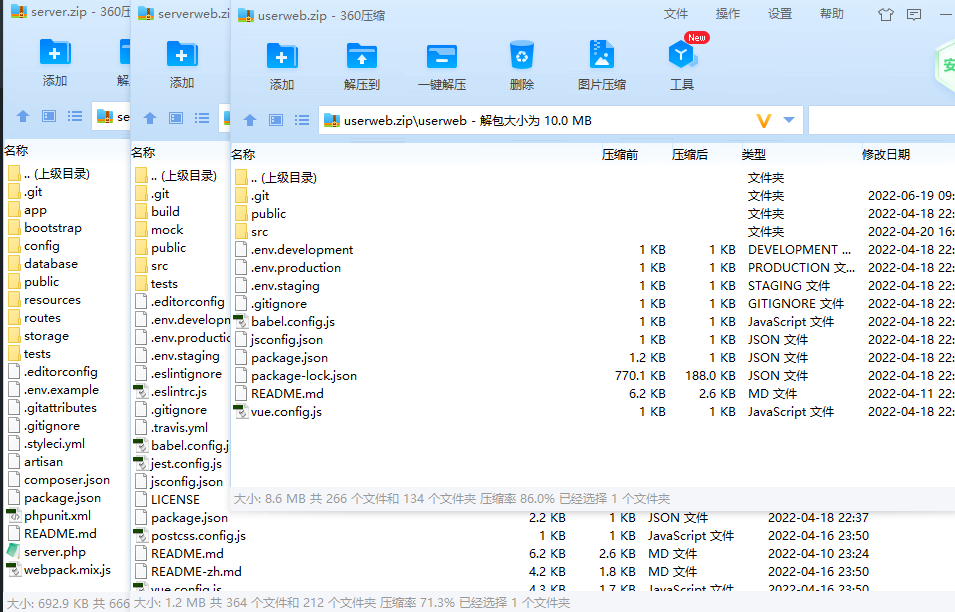Click the feedback message icon in title bar
This screenshot has height=612, width=955.
[x=914, y=15]
